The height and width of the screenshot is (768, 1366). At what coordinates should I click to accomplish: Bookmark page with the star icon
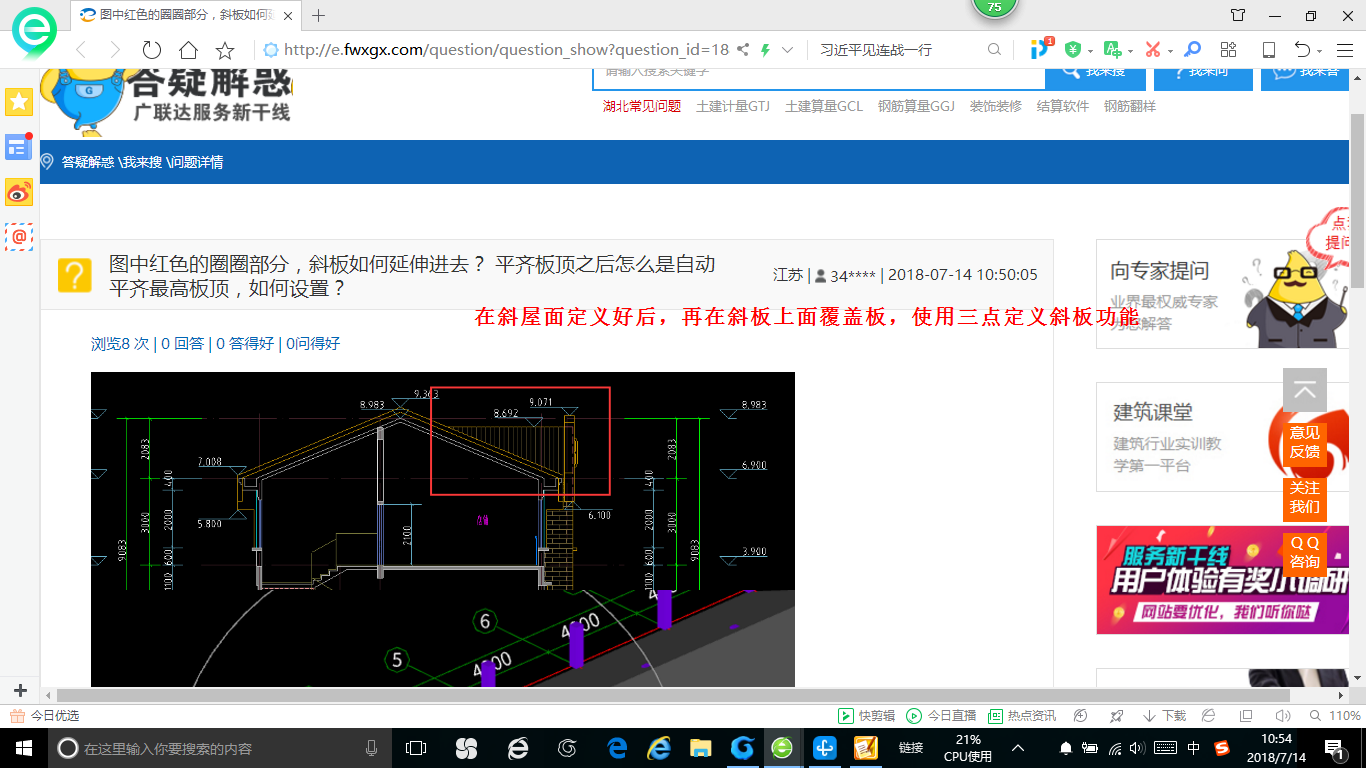(x=225, y=50)
